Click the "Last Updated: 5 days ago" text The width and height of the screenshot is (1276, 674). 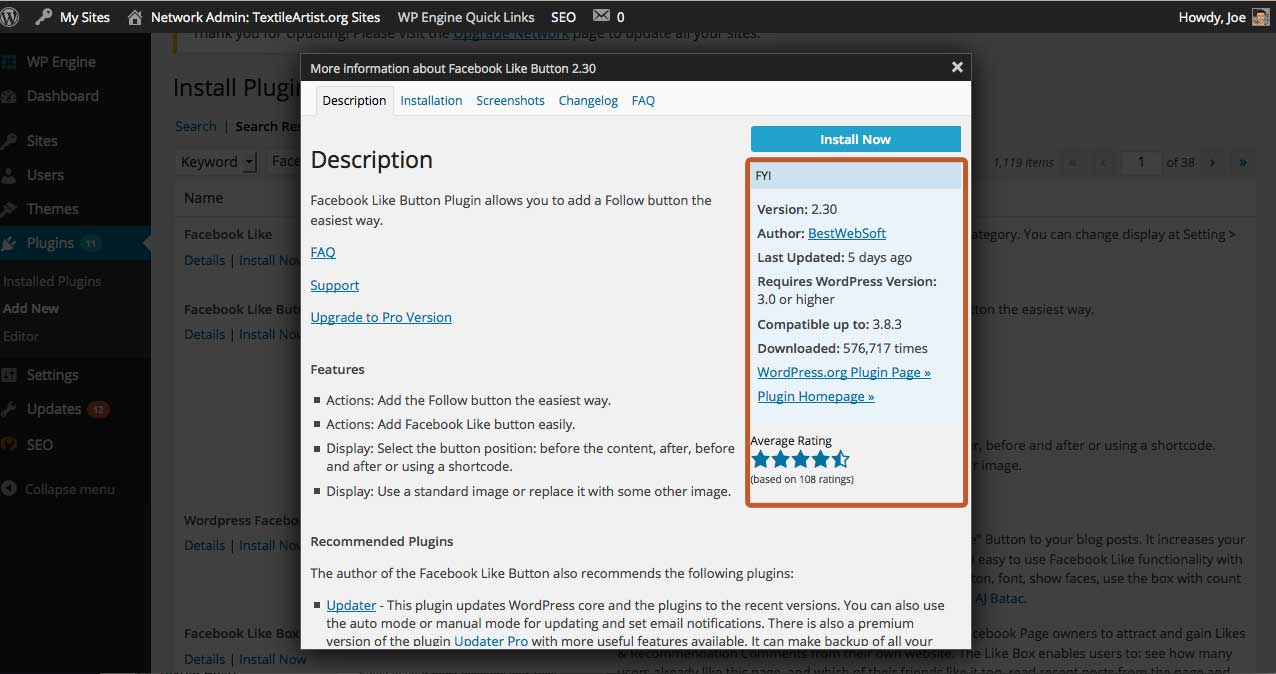834,257
